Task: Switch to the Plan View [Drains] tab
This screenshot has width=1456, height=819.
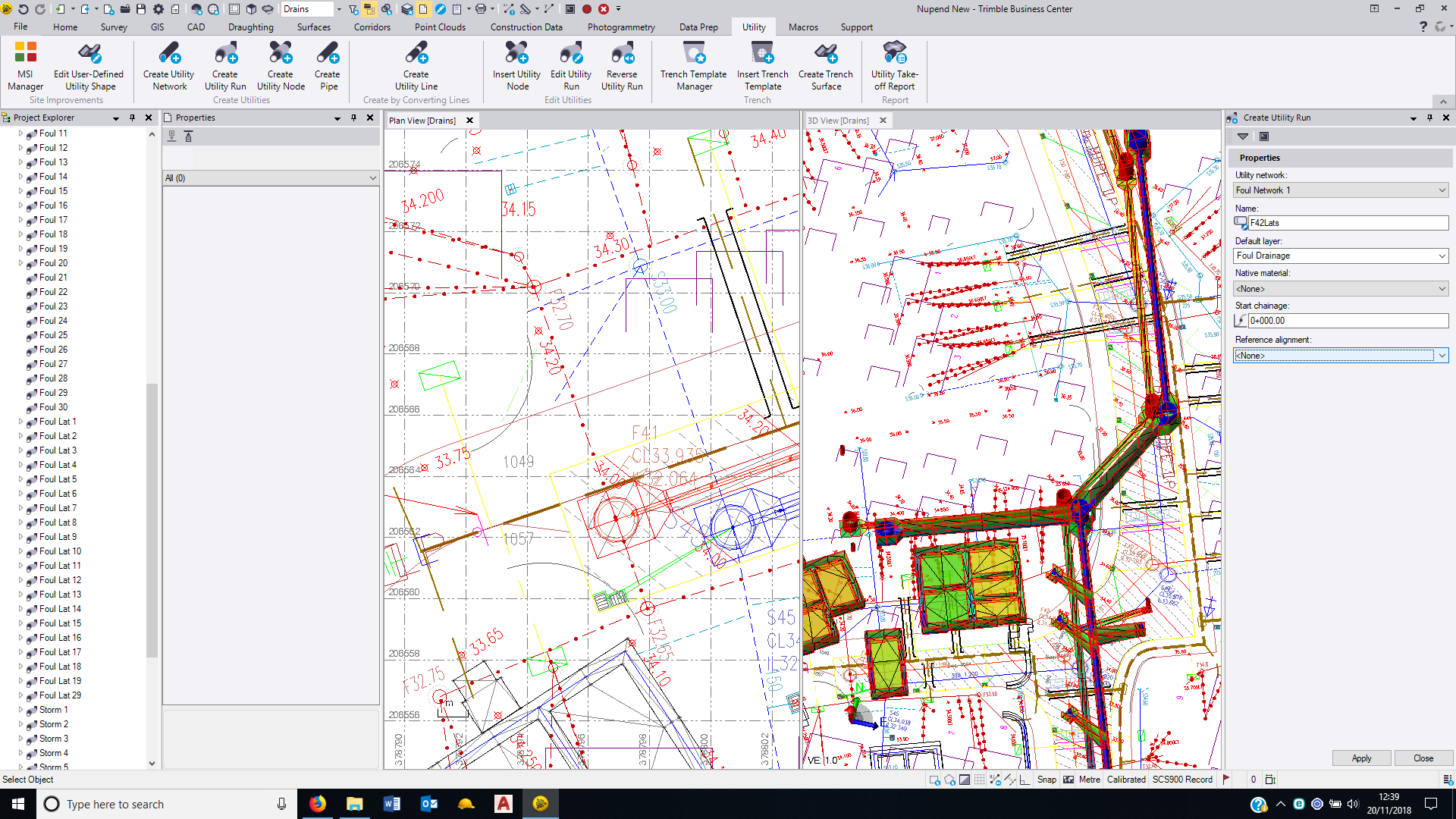Action: tap(422, 120)
